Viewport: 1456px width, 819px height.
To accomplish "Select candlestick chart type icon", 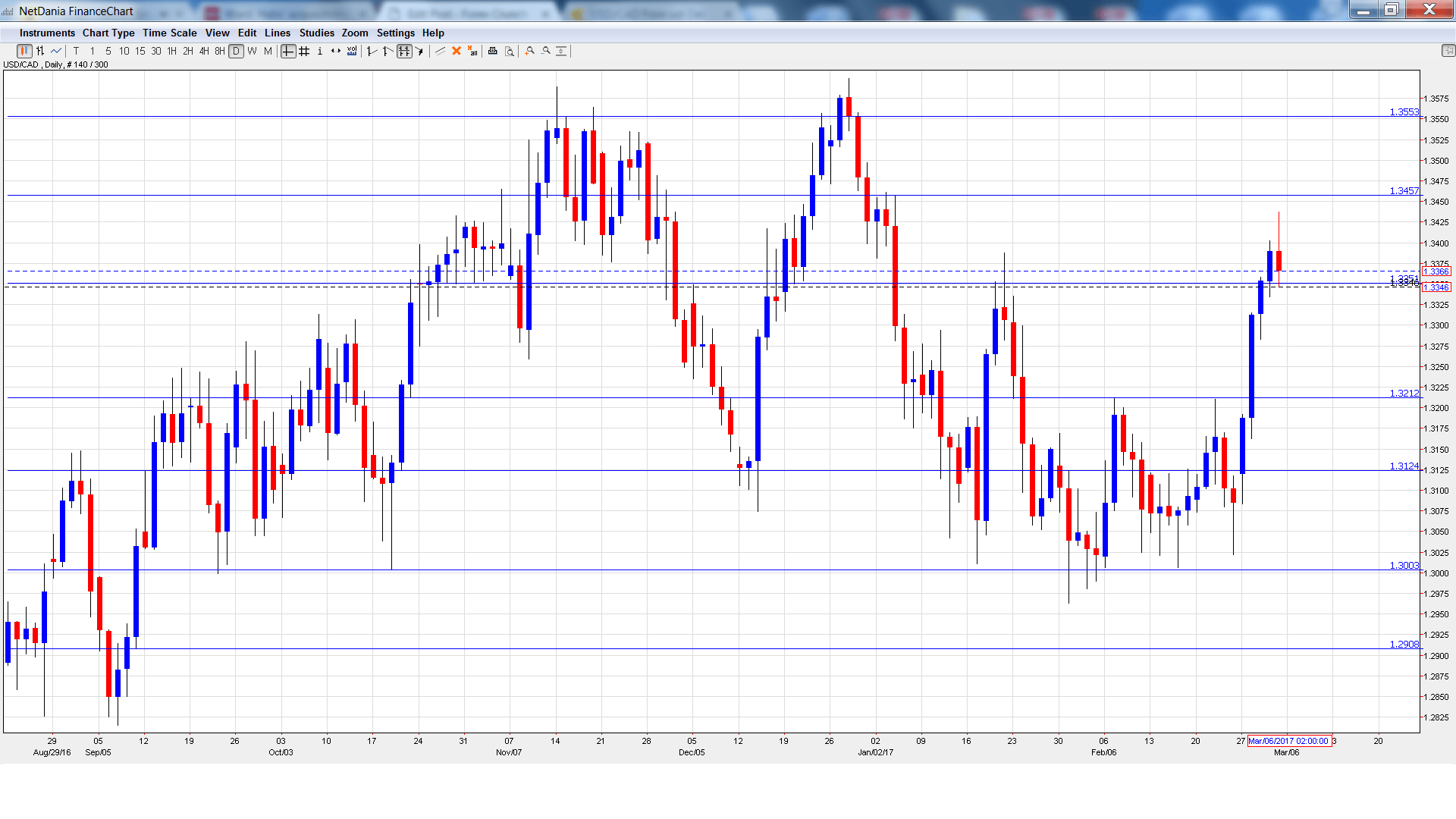I will coord(24,51).
